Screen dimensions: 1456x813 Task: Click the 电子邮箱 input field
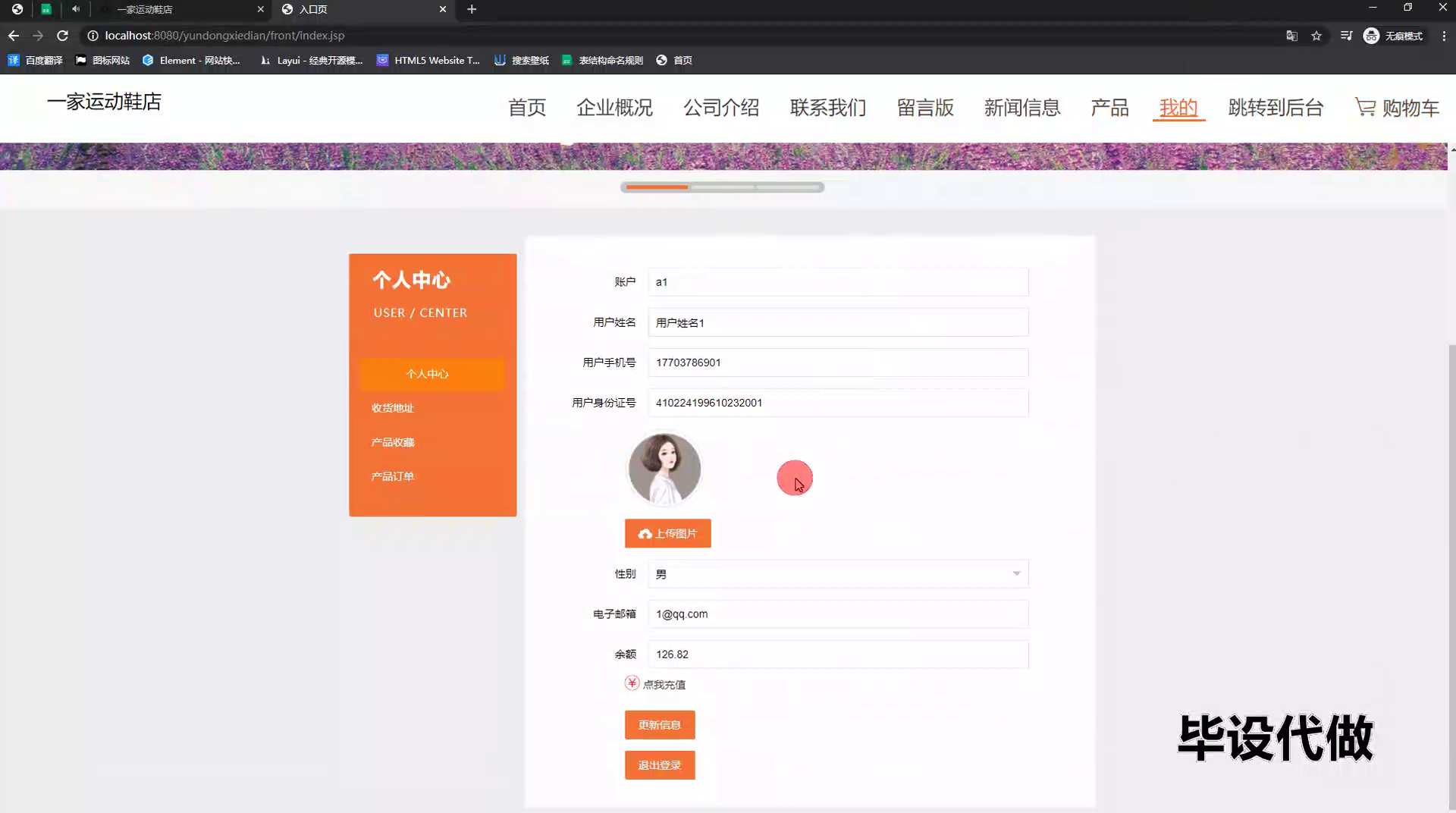coord(838,614)
